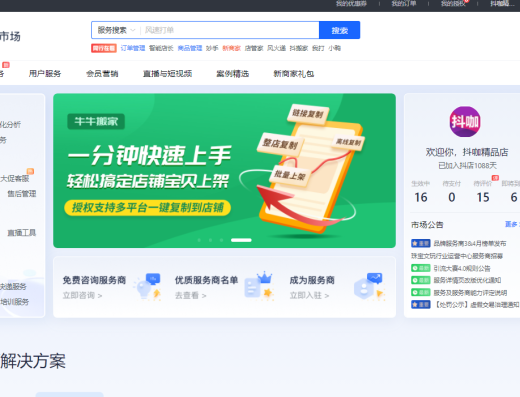Click the crown list icon beside 优质服务商名单
520x397 pixels.
(259, 286)
